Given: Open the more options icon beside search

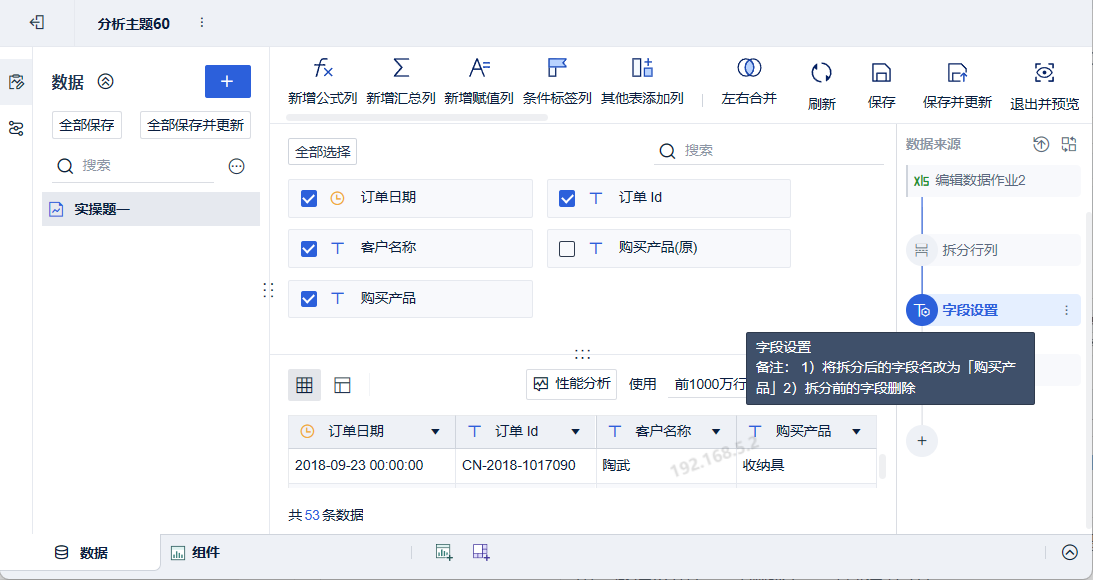Looking at the screenshot, I should (x=237, y=166).
